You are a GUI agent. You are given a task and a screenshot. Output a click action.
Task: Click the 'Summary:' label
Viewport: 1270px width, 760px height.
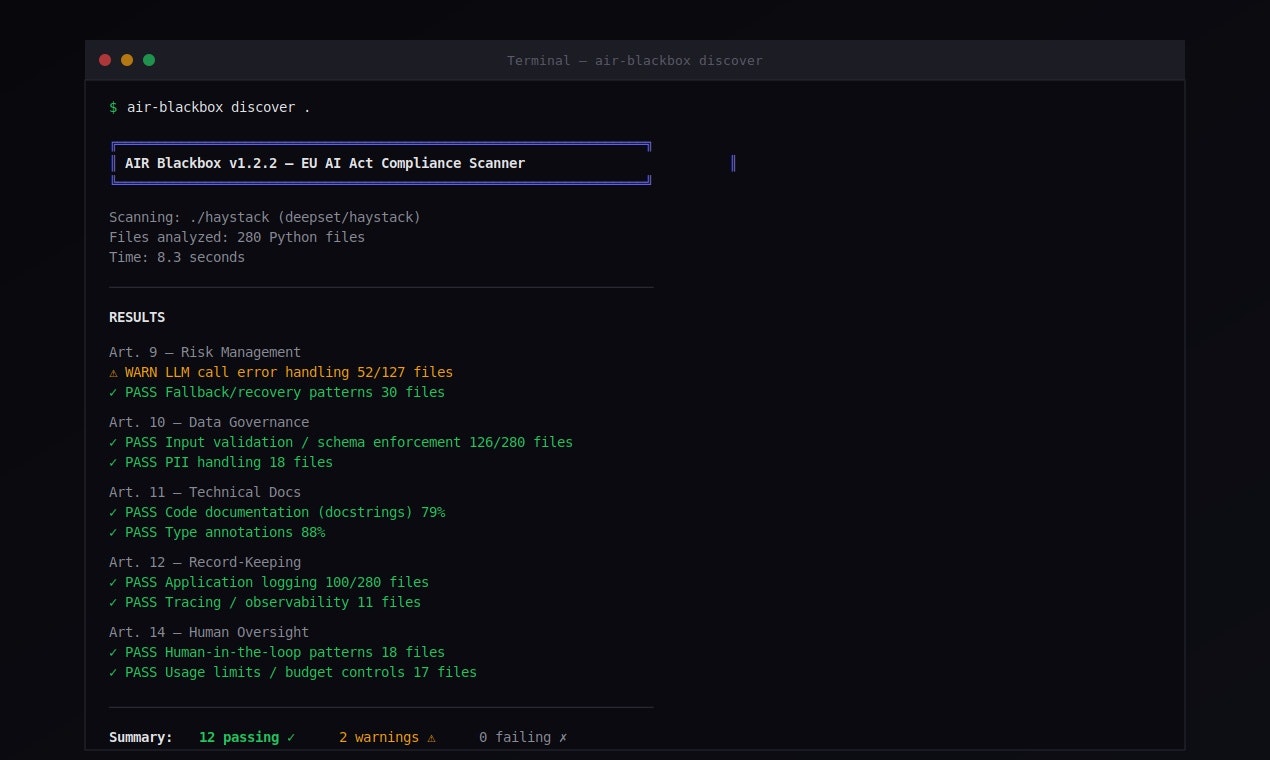coord(141,737)
